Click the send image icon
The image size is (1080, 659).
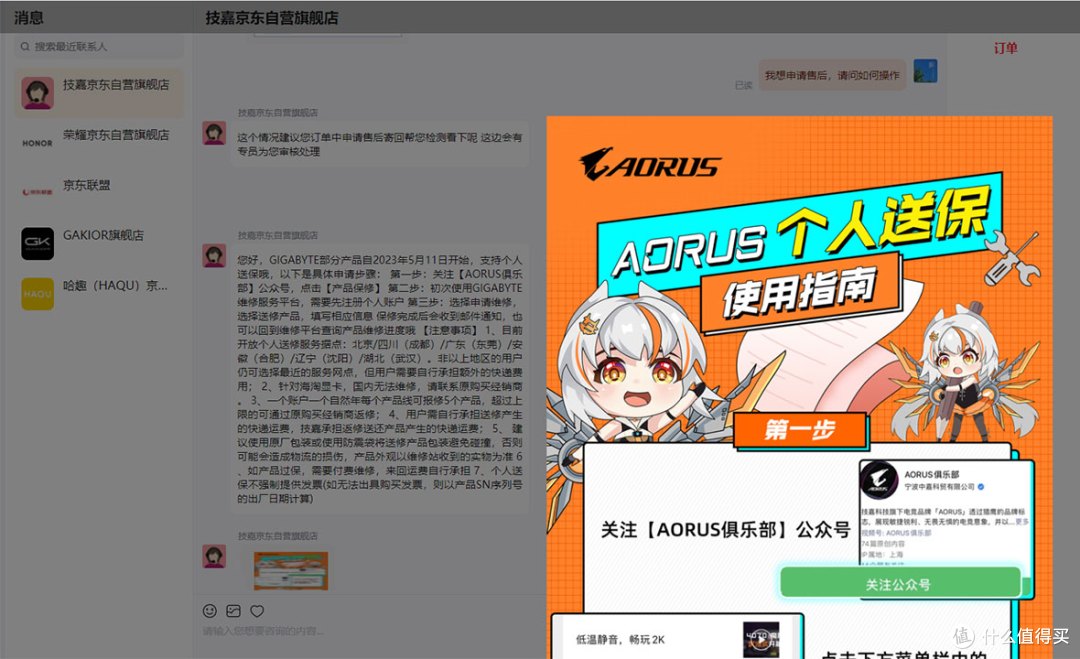click(233, 611)
